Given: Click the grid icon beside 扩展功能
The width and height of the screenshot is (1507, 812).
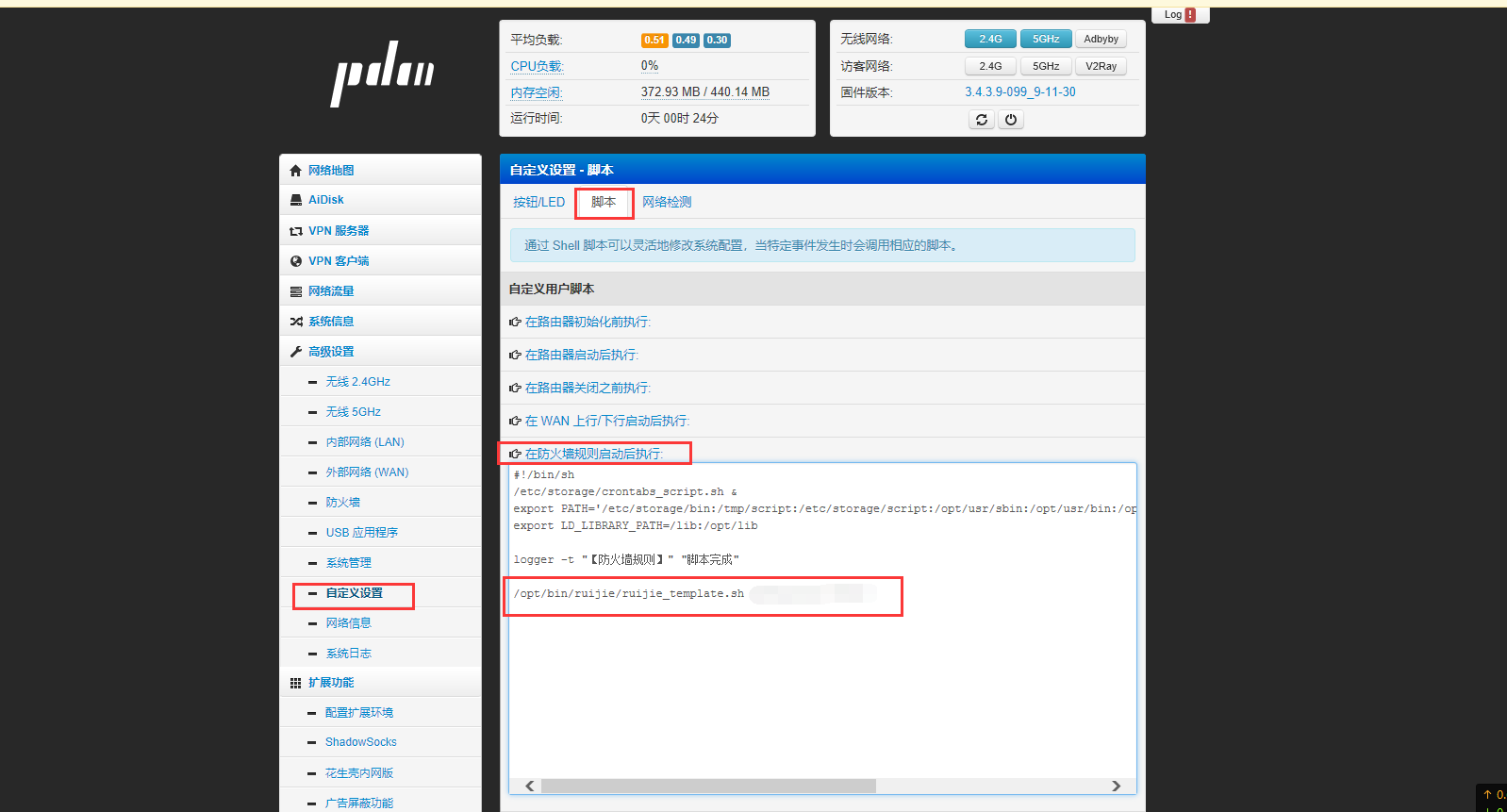Looking at the screenshot, I should click(x=296, y=683).
